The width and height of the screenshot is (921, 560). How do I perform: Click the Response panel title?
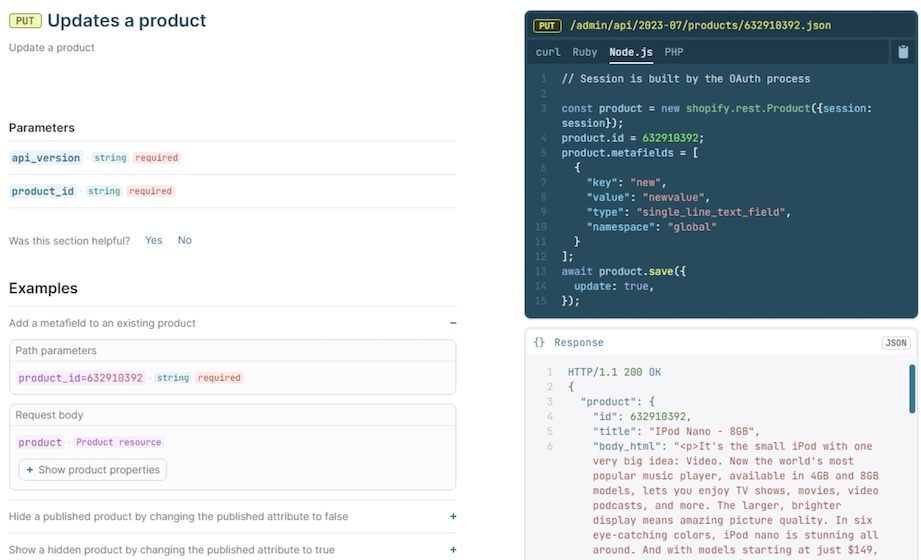tap(579, 343)
